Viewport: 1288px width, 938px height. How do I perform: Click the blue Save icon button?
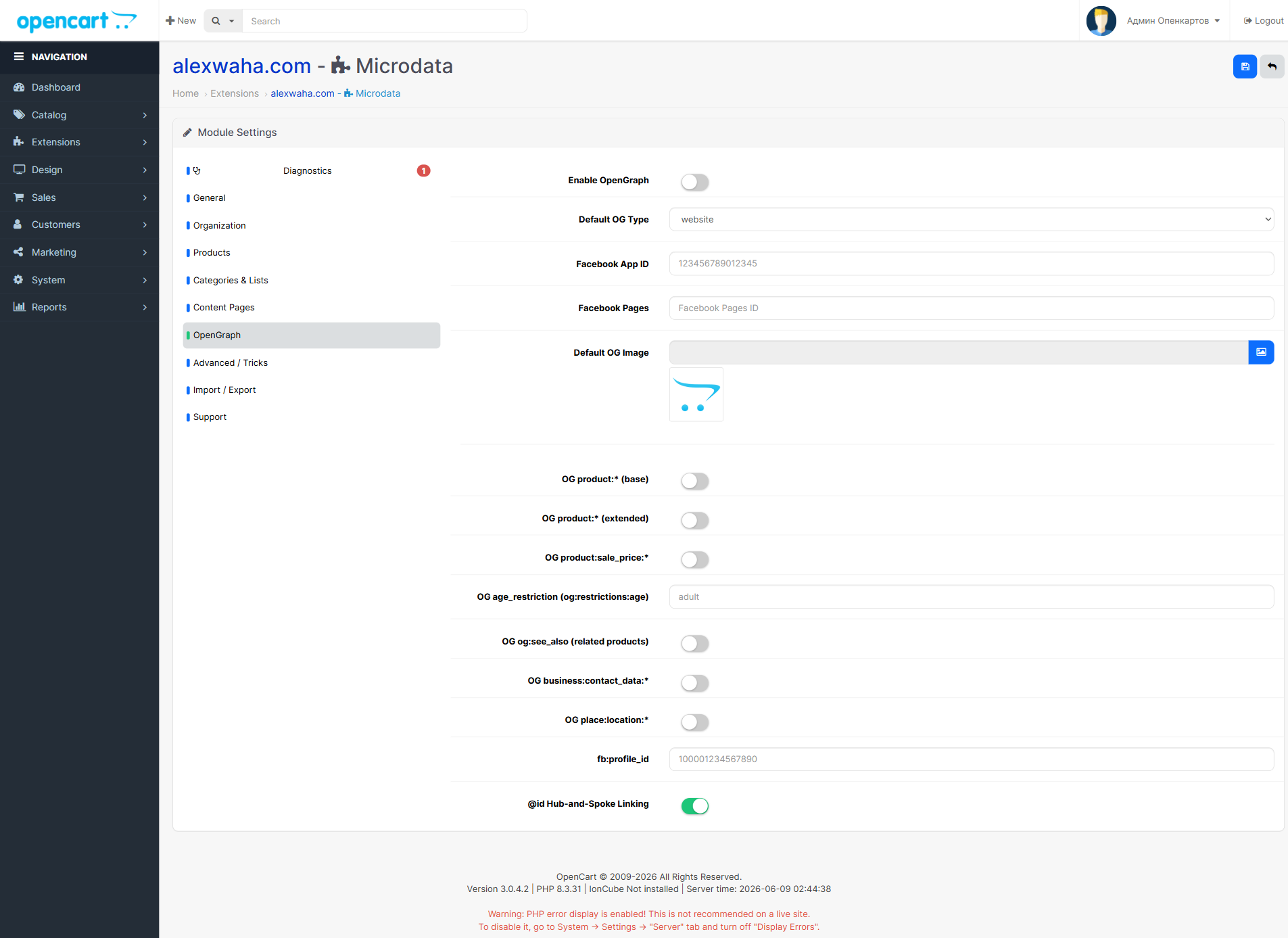click(x=1245, y=66)
